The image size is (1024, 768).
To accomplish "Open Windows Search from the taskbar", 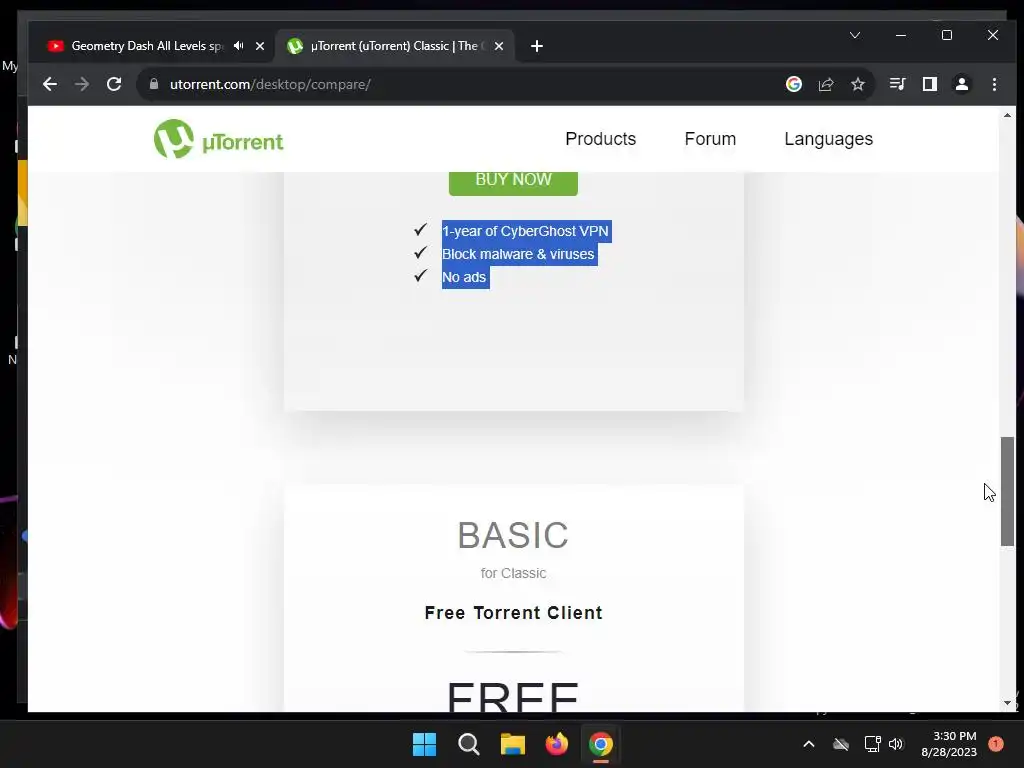I will pyautogui.click(x=468, y=744).
